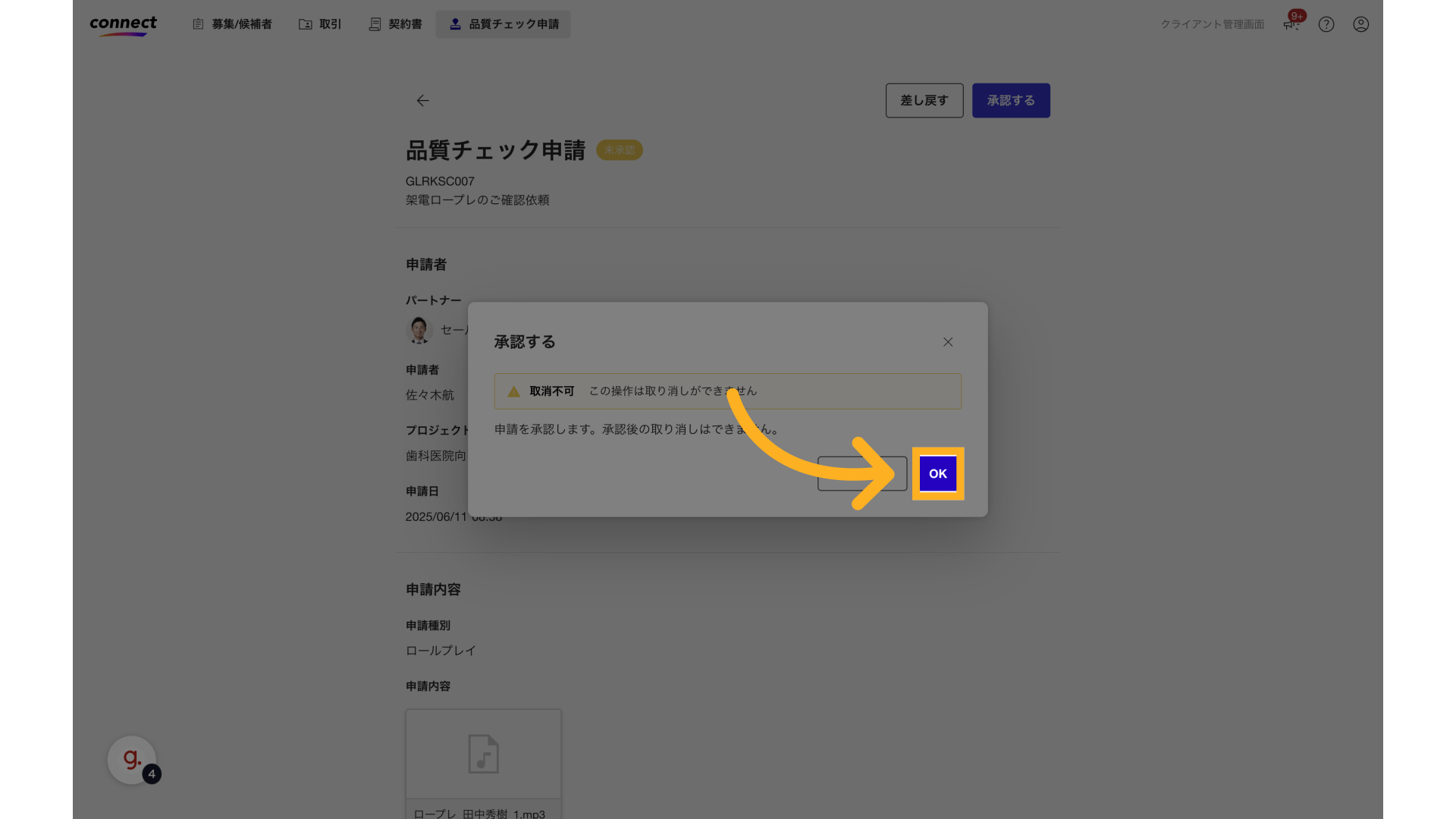The image size is (1456, 819).
Task: Click the applicant avatar photo
Action: pyautogui.click(x=419, y=330)
